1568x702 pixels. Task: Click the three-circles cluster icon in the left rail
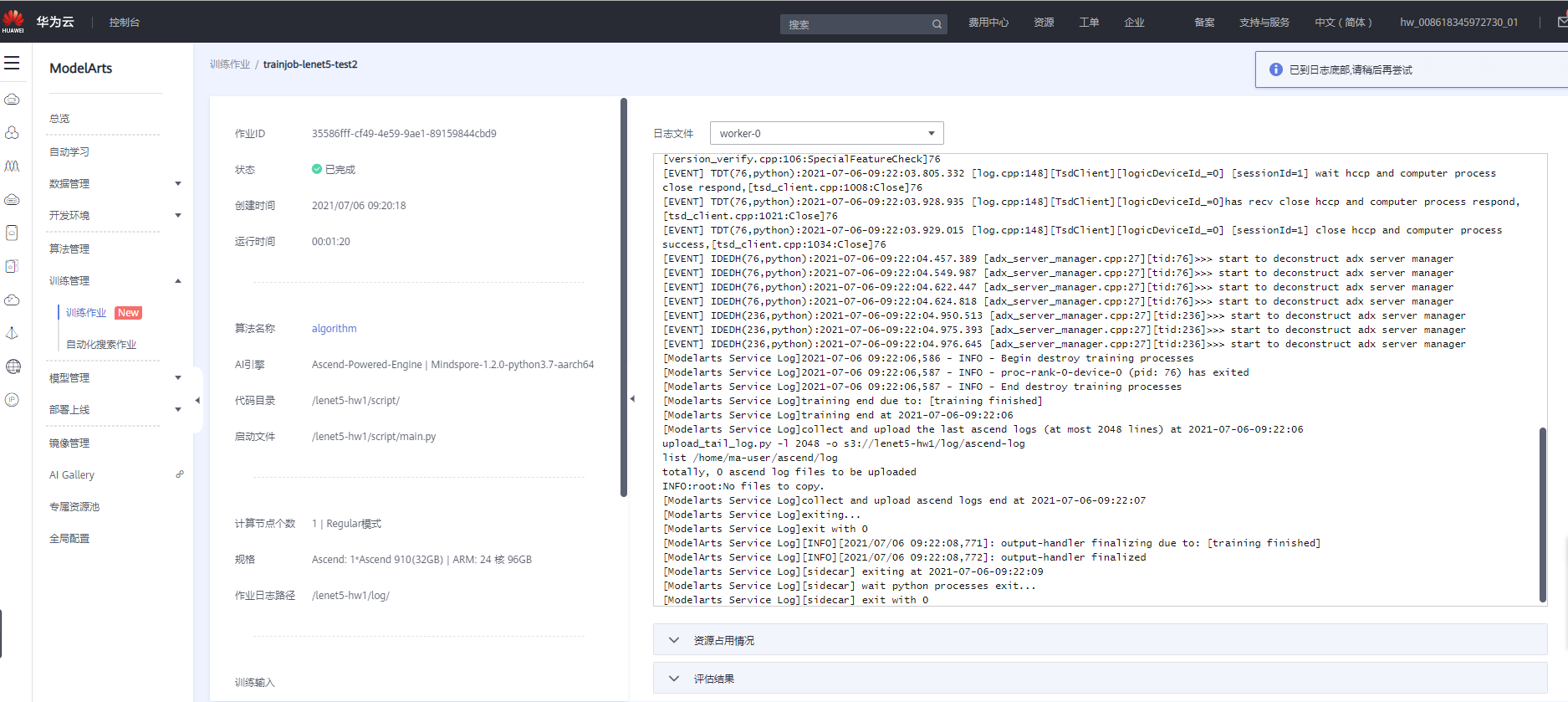[x=12, y=133]
